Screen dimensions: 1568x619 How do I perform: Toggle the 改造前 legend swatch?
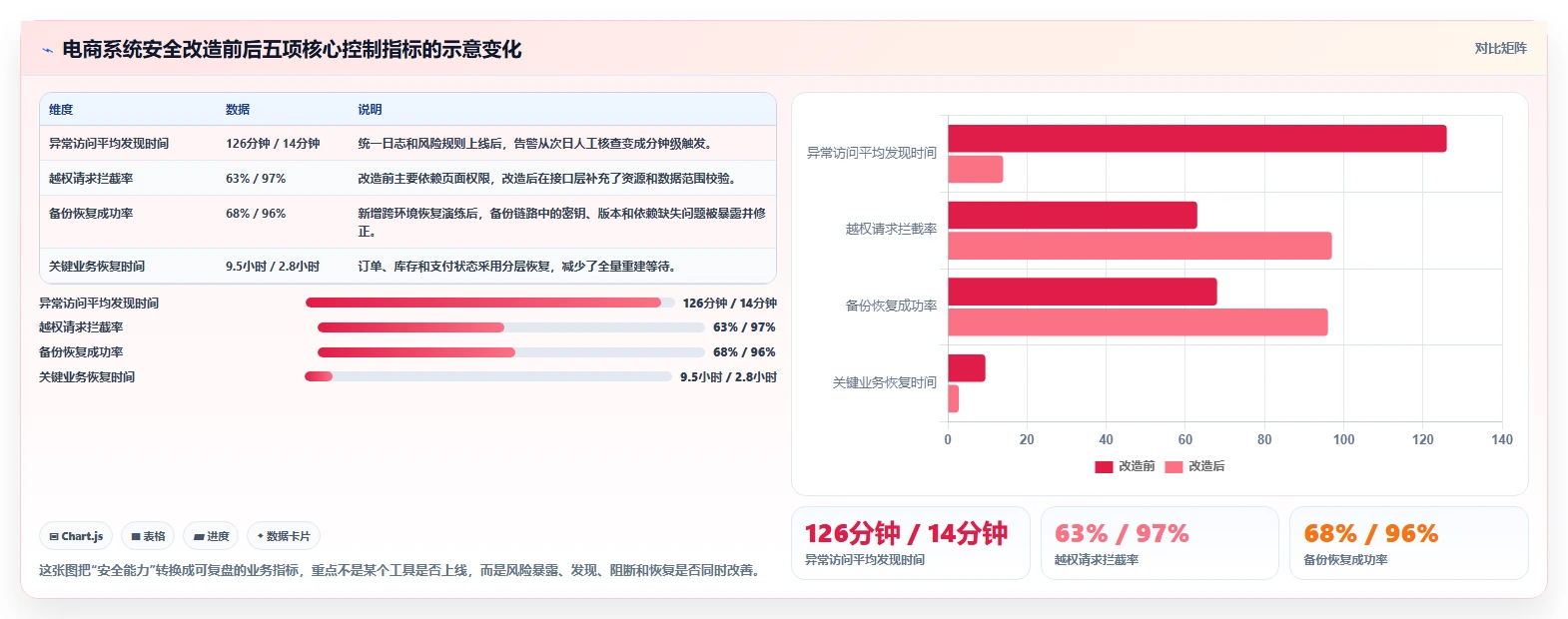[1104, 466]
